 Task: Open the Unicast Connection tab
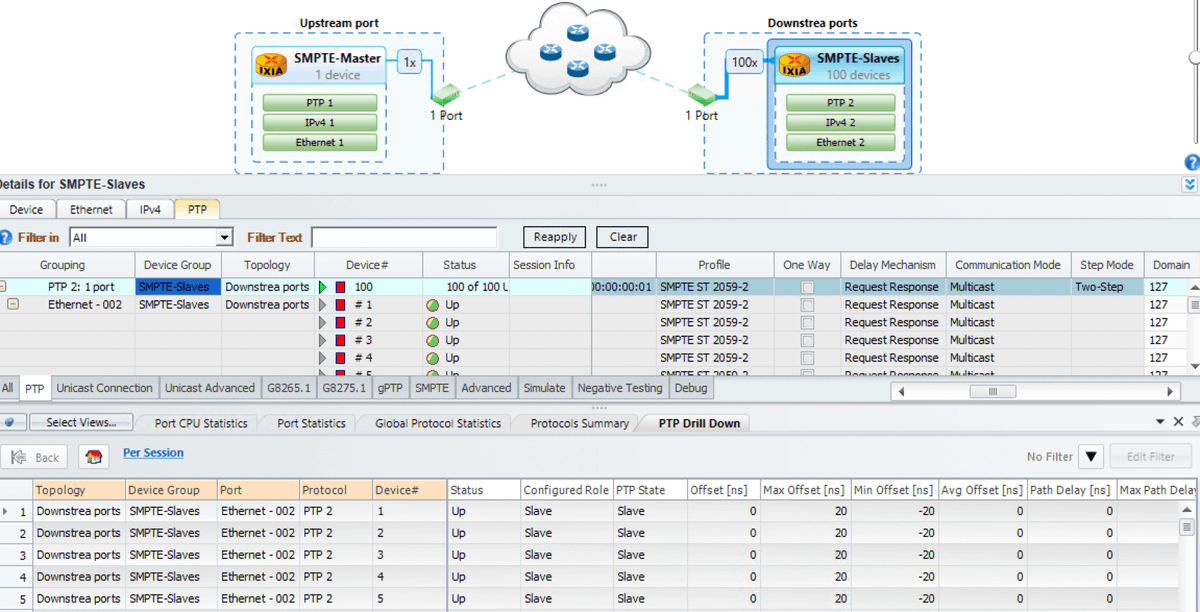click(x=105, y=388)
